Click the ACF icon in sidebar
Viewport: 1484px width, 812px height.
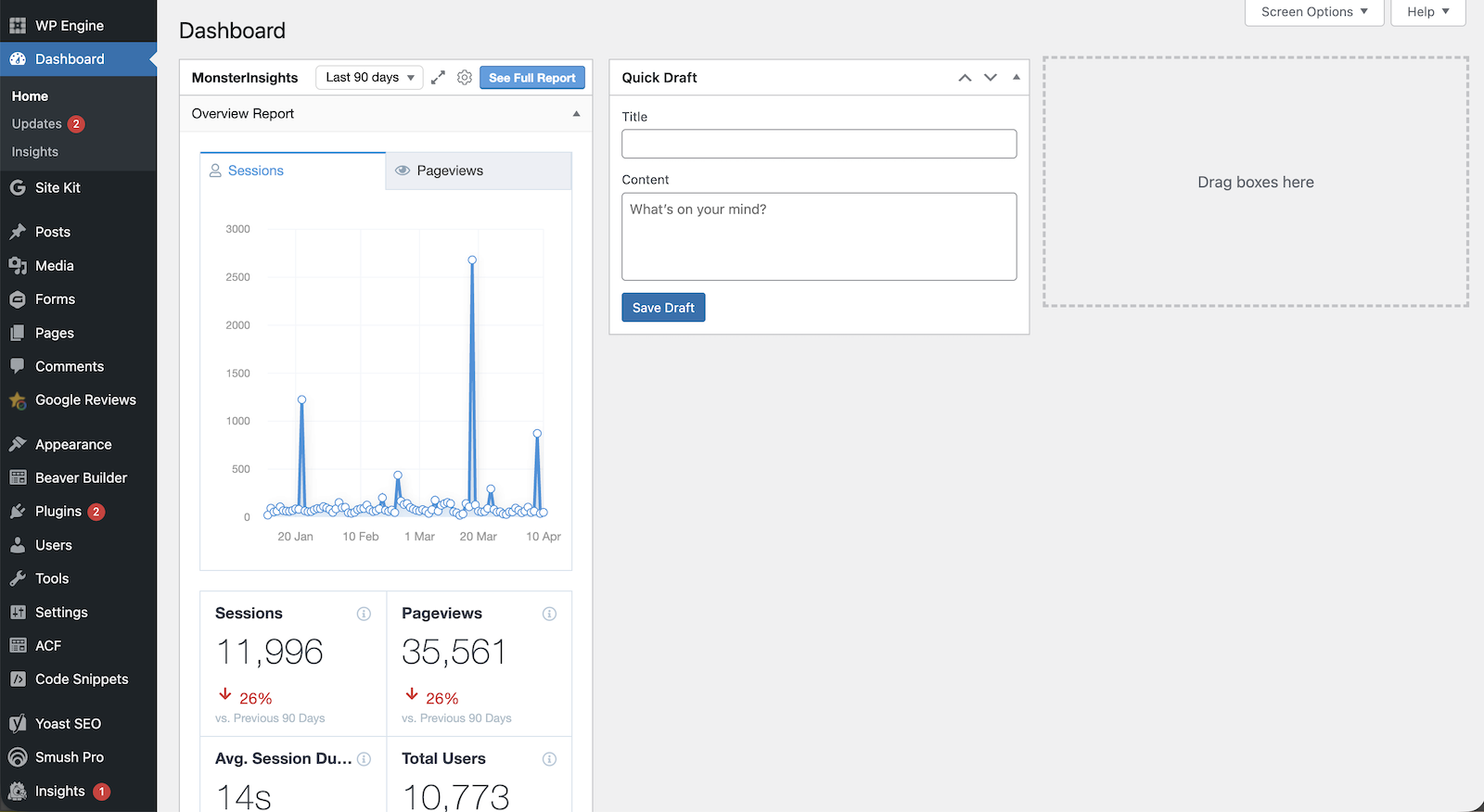[18, 646]
